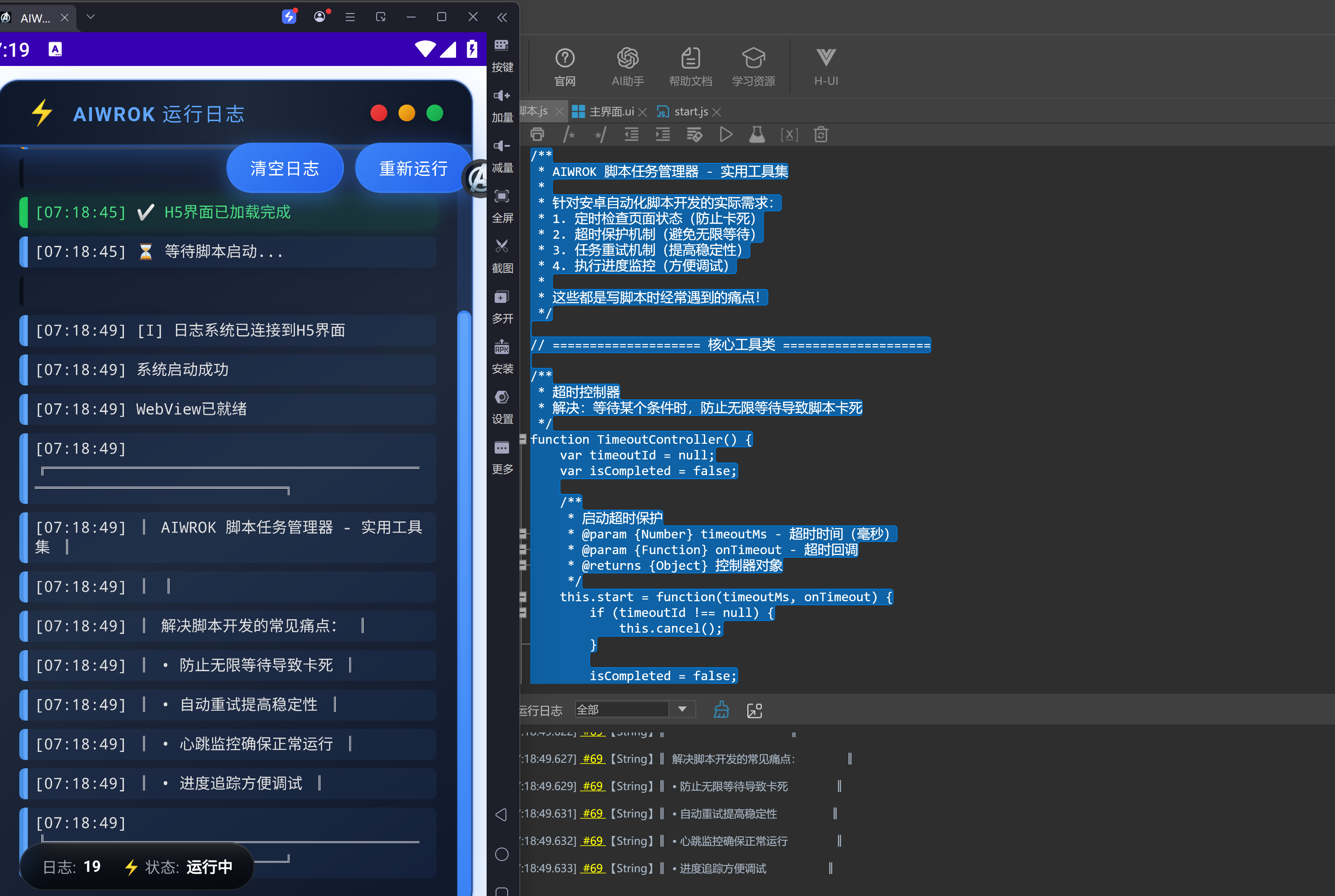
Task: Click the 学习资源 learning resources icon
Action: coord(753,66)
